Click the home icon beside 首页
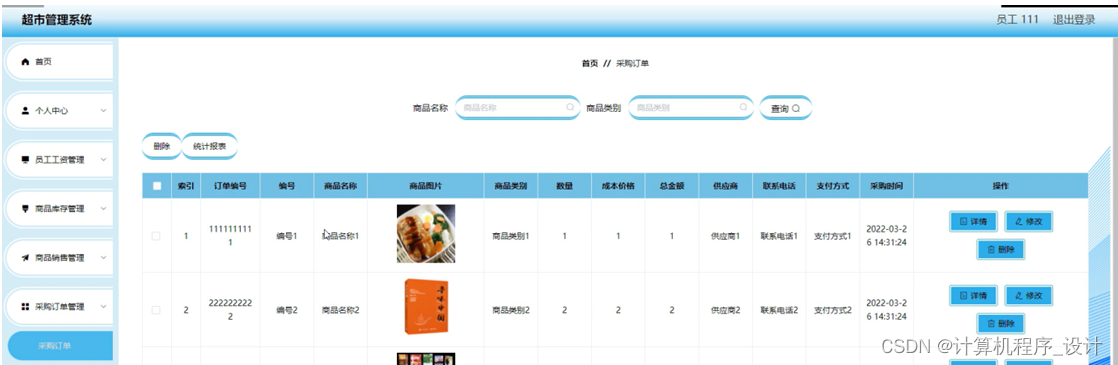 coord(25,62)
